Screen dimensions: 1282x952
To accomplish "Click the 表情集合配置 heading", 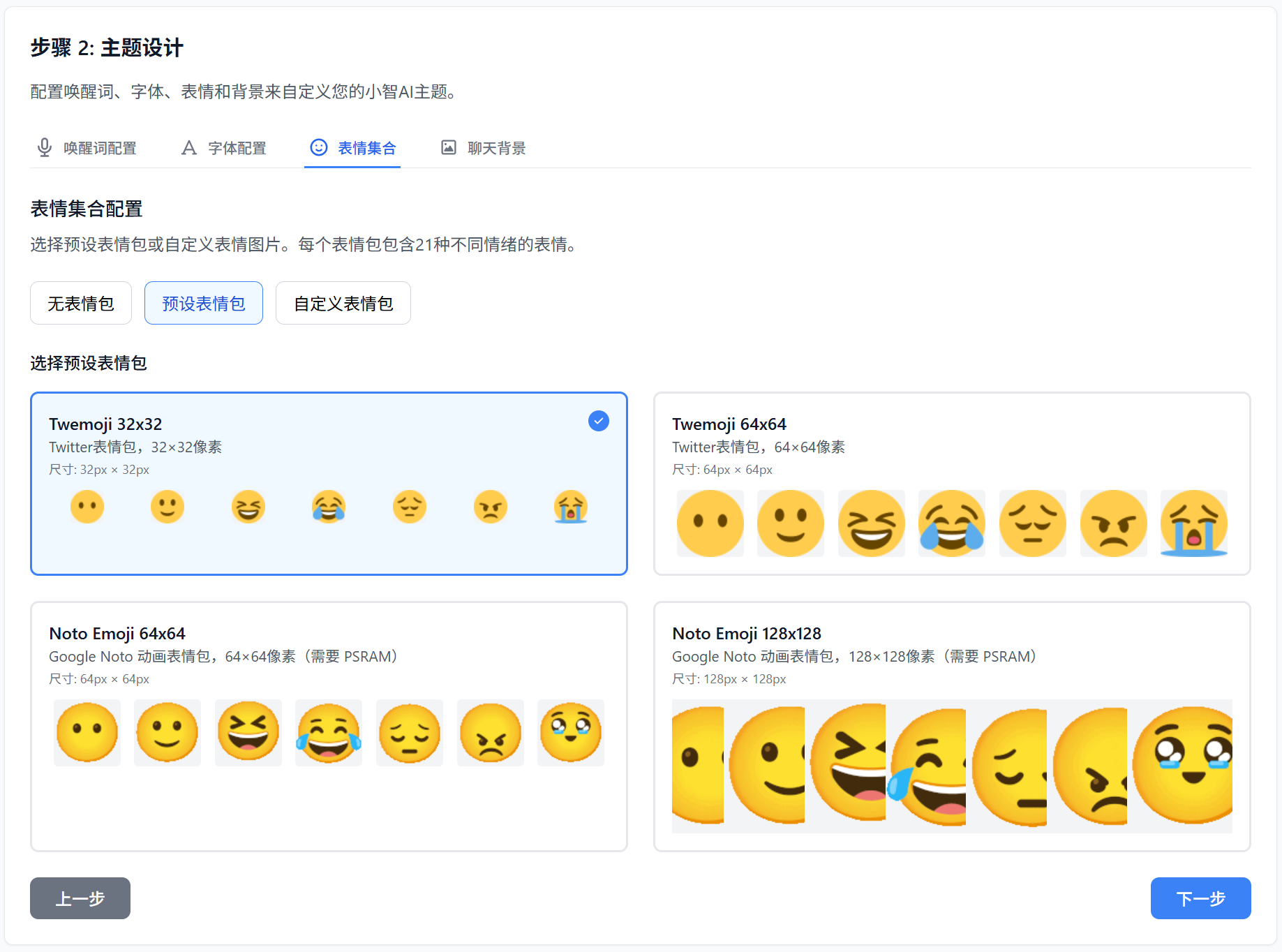I will 87,209.
